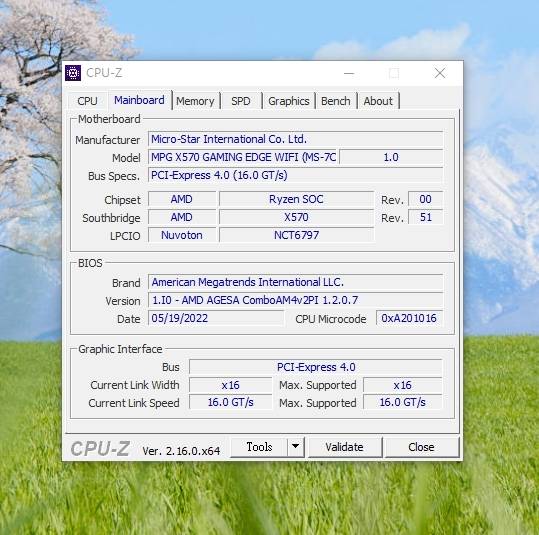Click the Ver. 2.16.0.x64 version text
The height and width of the screenshot is (535, 539).
[181, 450]
